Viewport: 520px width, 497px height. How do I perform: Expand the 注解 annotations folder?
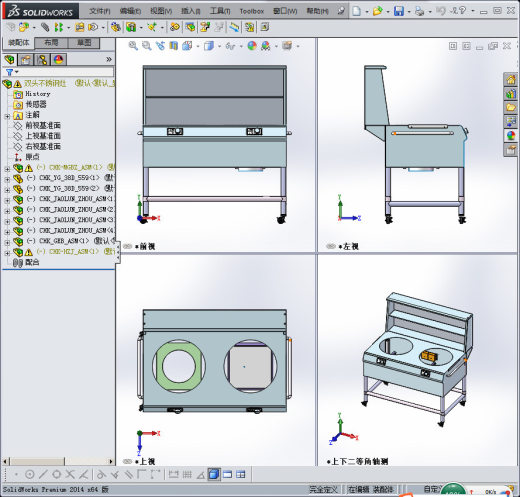click(7, 116)
